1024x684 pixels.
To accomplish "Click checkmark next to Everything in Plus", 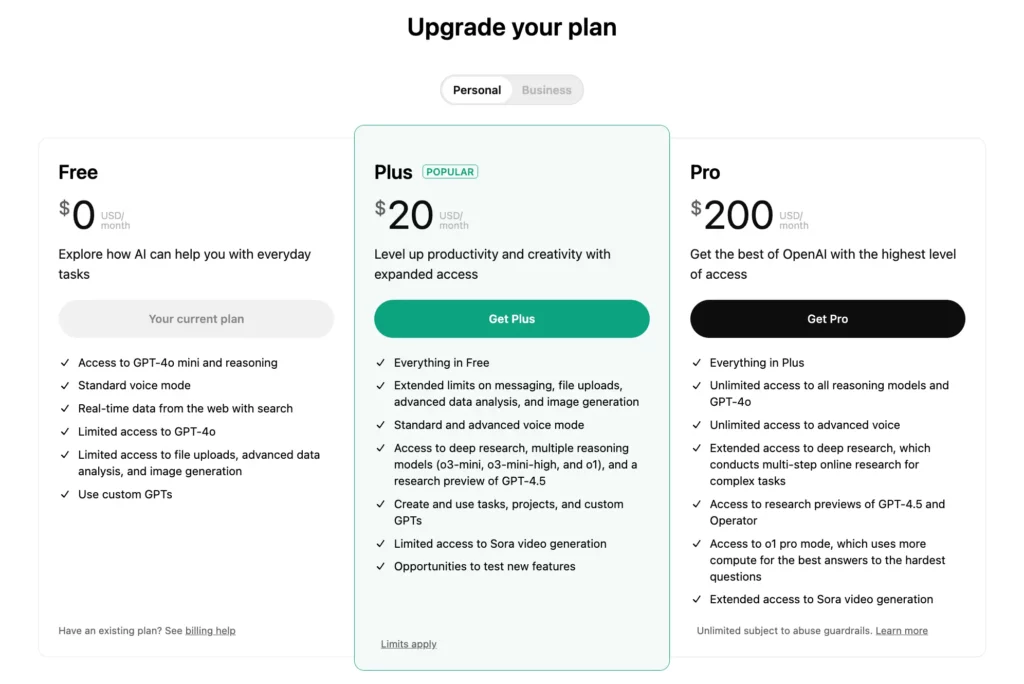I will pos(697,363).
